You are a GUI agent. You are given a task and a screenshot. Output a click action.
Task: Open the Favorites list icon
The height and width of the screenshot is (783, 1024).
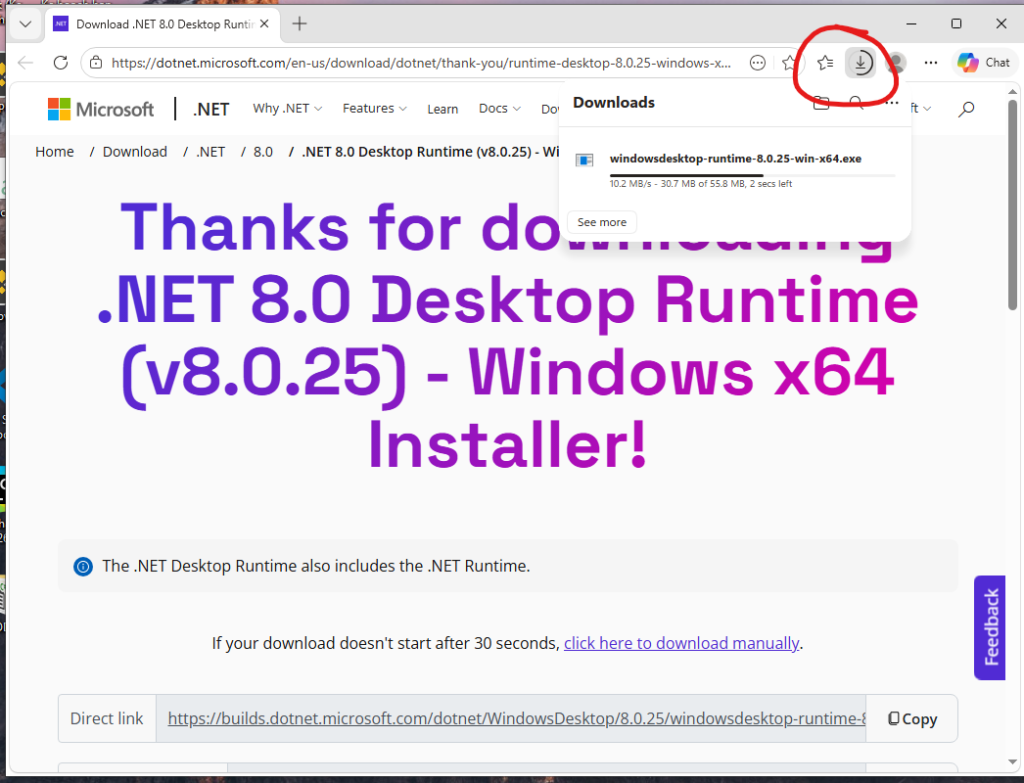(x=825, y=63)
